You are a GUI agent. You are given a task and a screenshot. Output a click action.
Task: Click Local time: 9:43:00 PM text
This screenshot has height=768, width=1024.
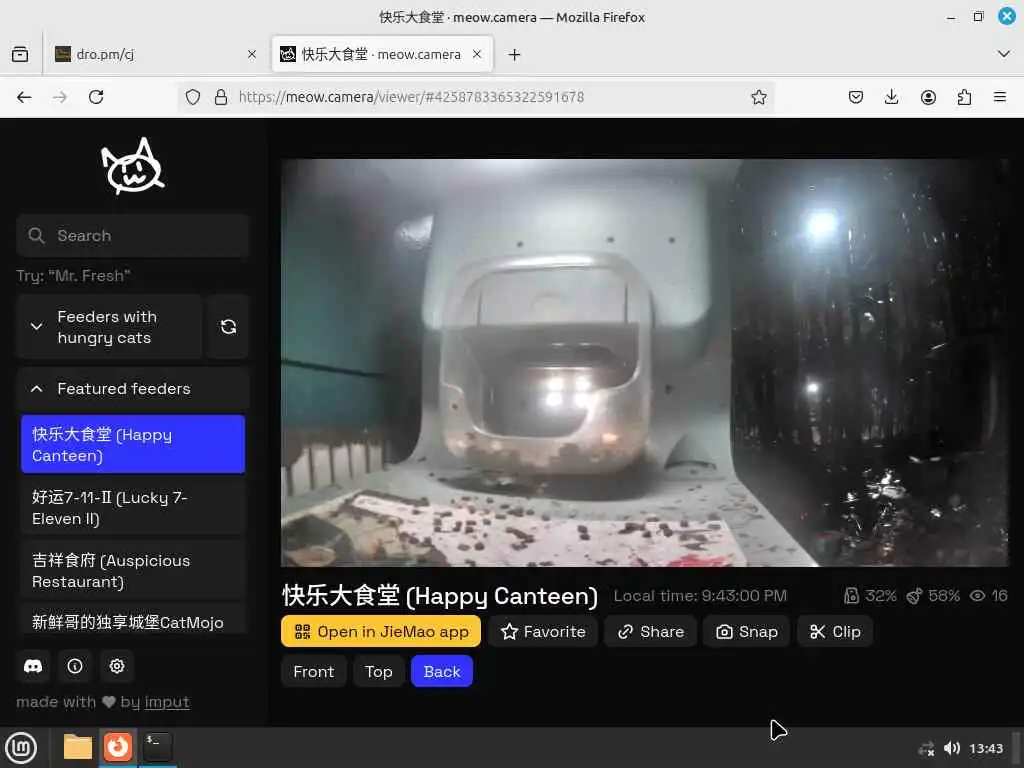pyautogui.click(x=699, y=596)
